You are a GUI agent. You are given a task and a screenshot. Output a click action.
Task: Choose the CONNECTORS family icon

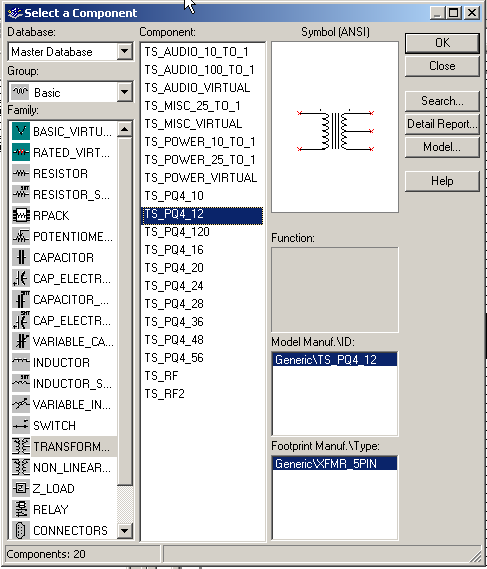(x=21, y=531)
